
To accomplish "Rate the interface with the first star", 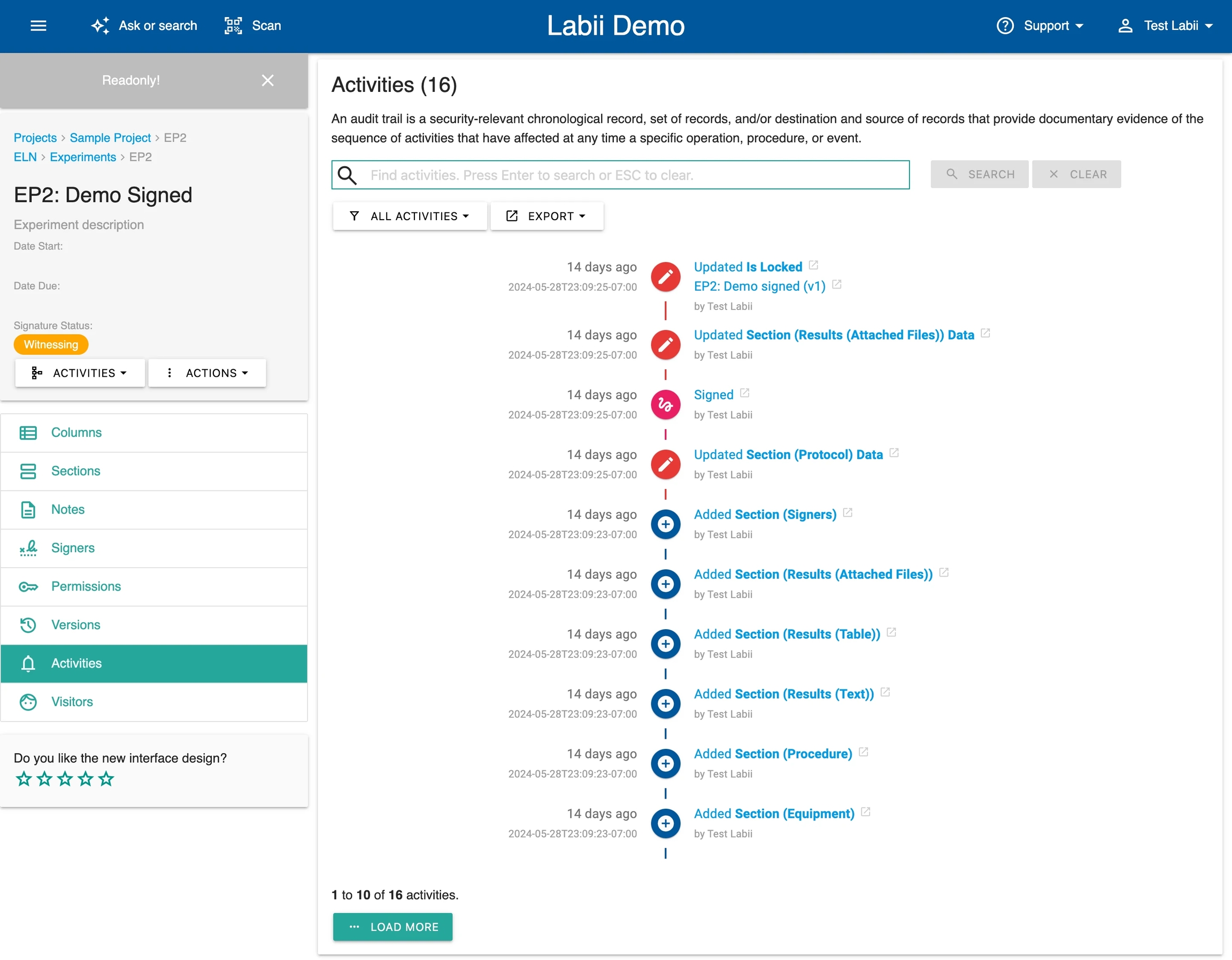I will pos(24,779).
